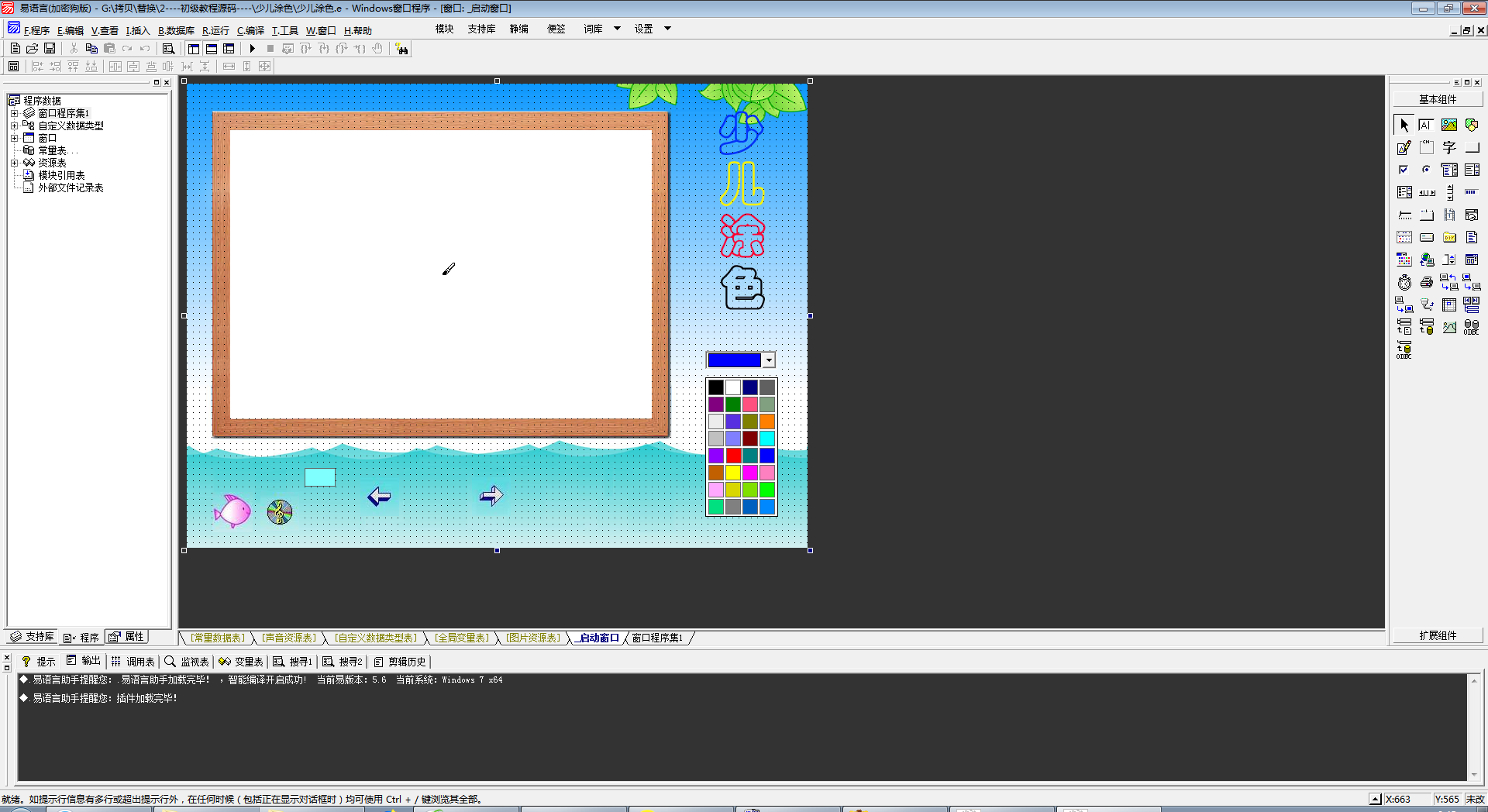This screenshot has height=812, width=1488.
Task: Open the blue color combo box dropdown
Action: coord(768,360)
